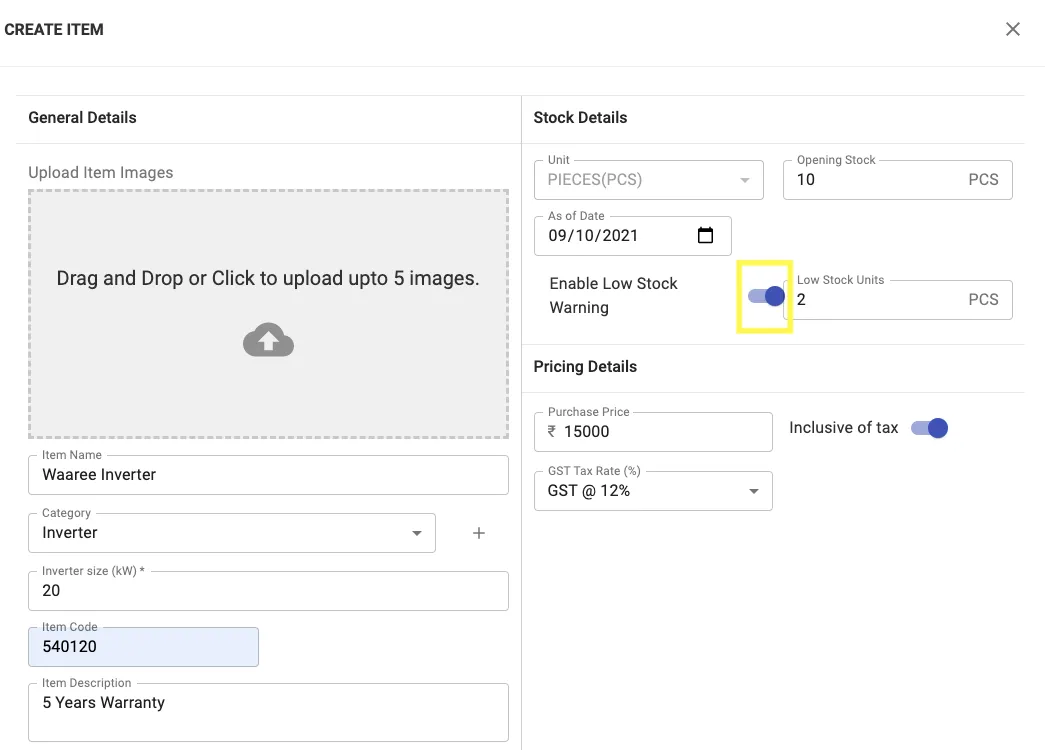1045x750 pixels.
Task: Click the cloud upload icon
Action: coord(268,340)
